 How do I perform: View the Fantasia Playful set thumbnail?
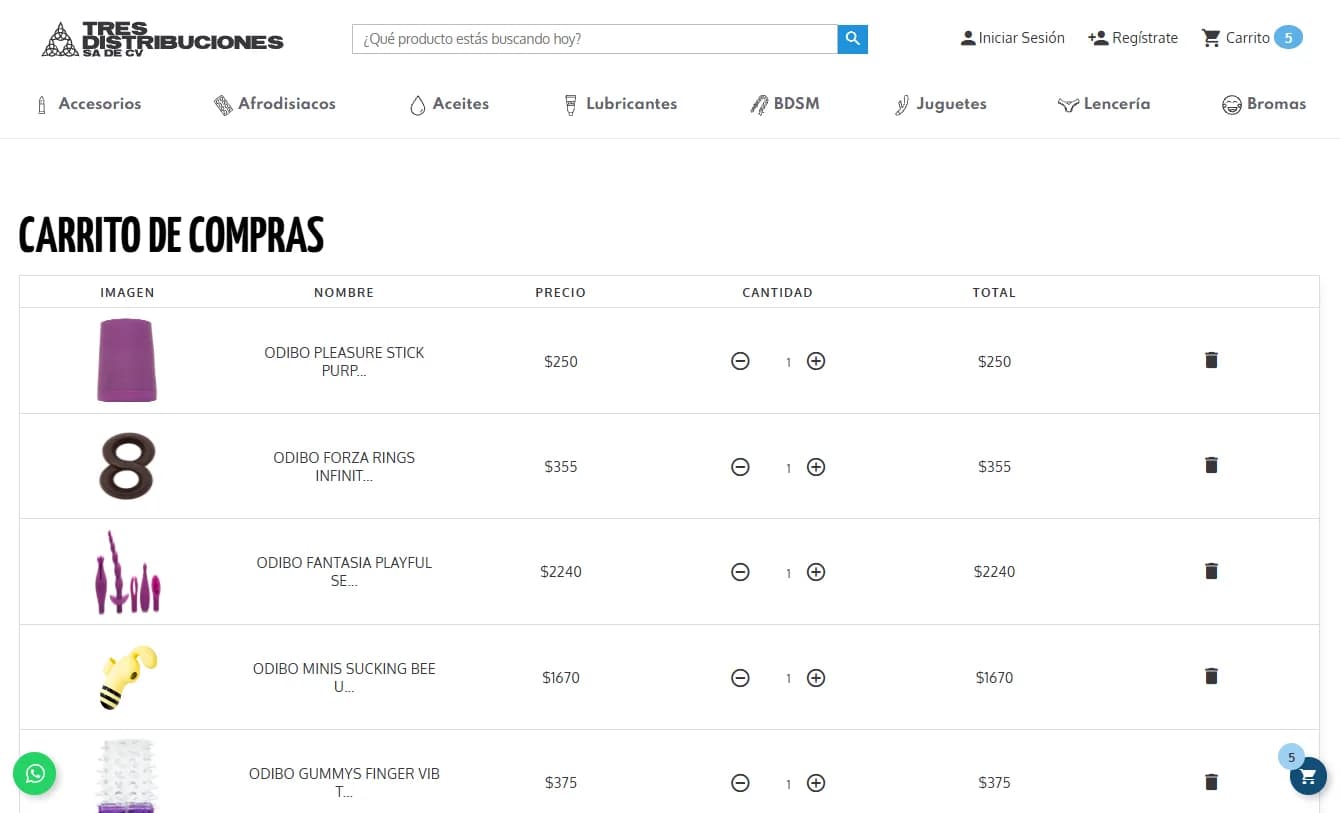(127, 572)
